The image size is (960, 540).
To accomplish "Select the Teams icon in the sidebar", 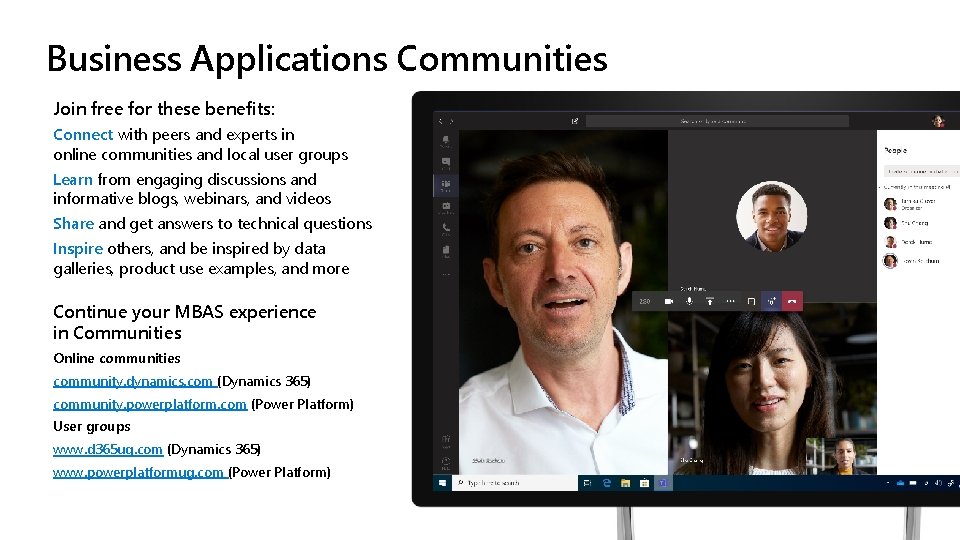I will [x=446, y=185].
